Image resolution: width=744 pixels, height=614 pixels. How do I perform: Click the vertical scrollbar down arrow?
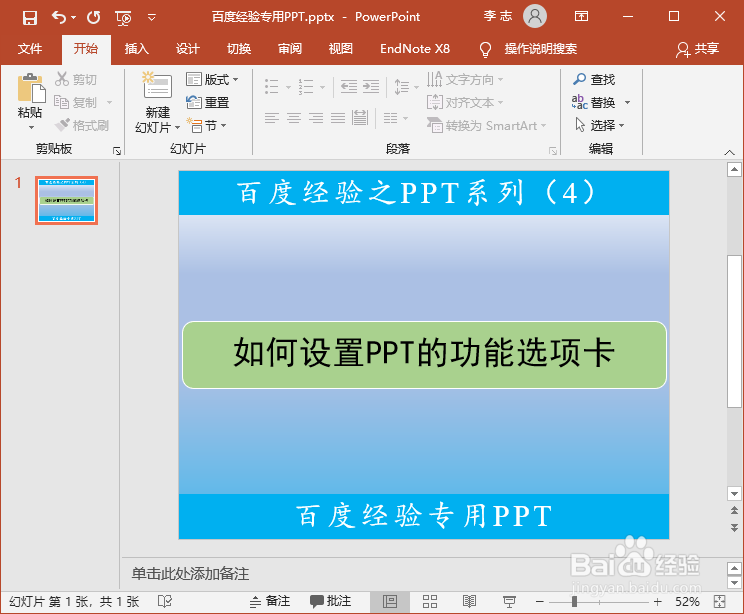pos(734,494)
